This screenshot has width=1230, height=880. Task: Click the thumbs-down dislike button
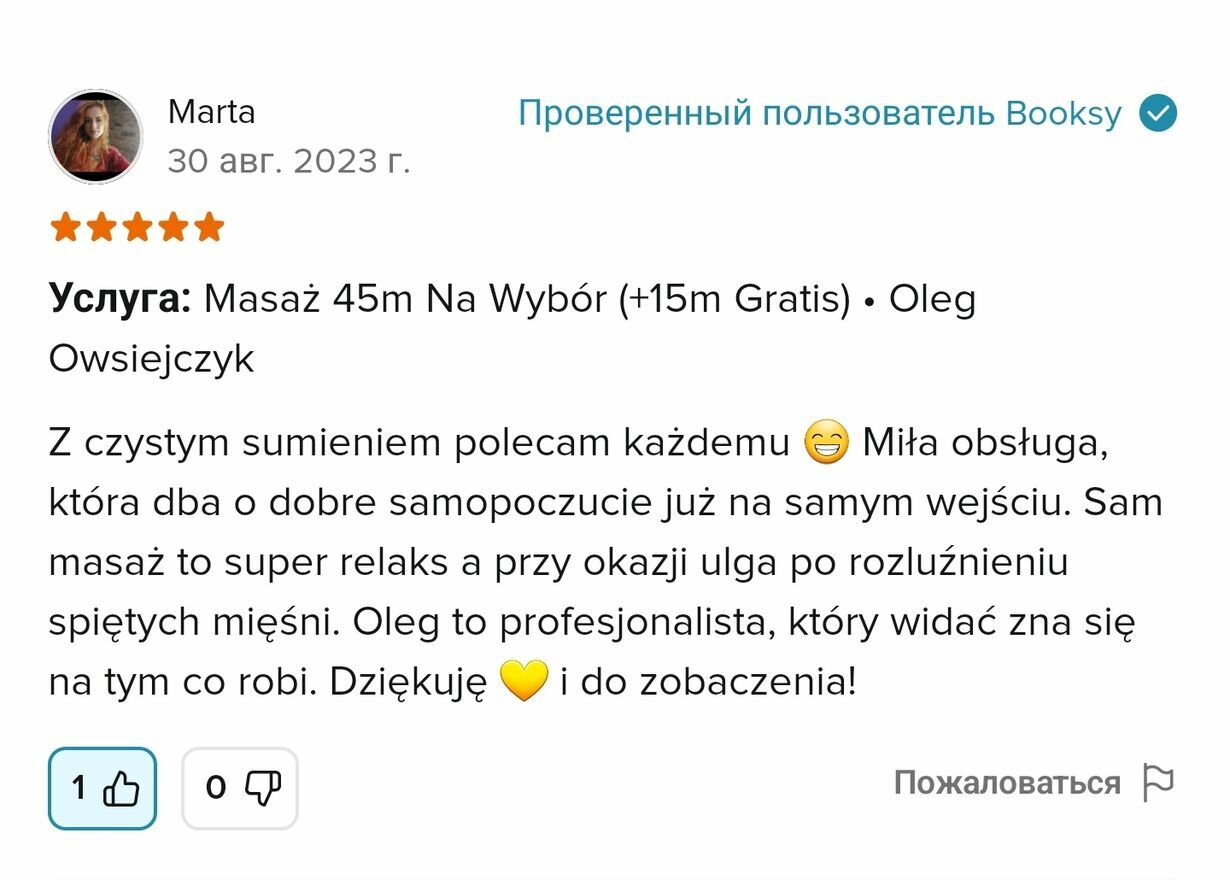[240, 789]
